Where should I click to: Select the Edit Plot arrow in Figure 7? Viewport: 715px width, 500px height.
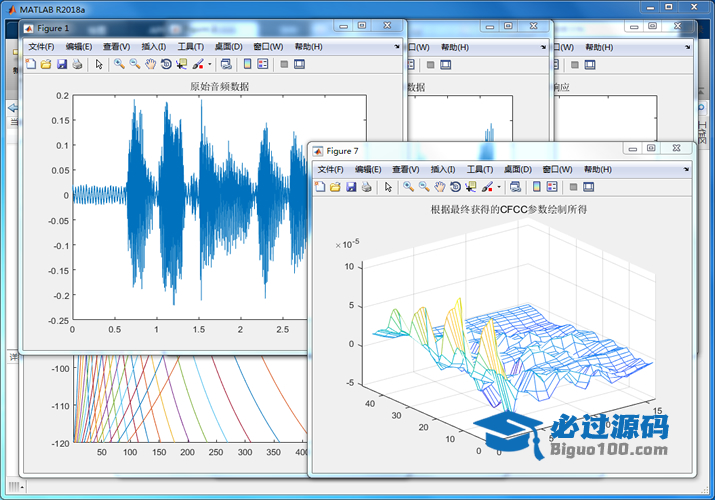[x=388, y=187]
